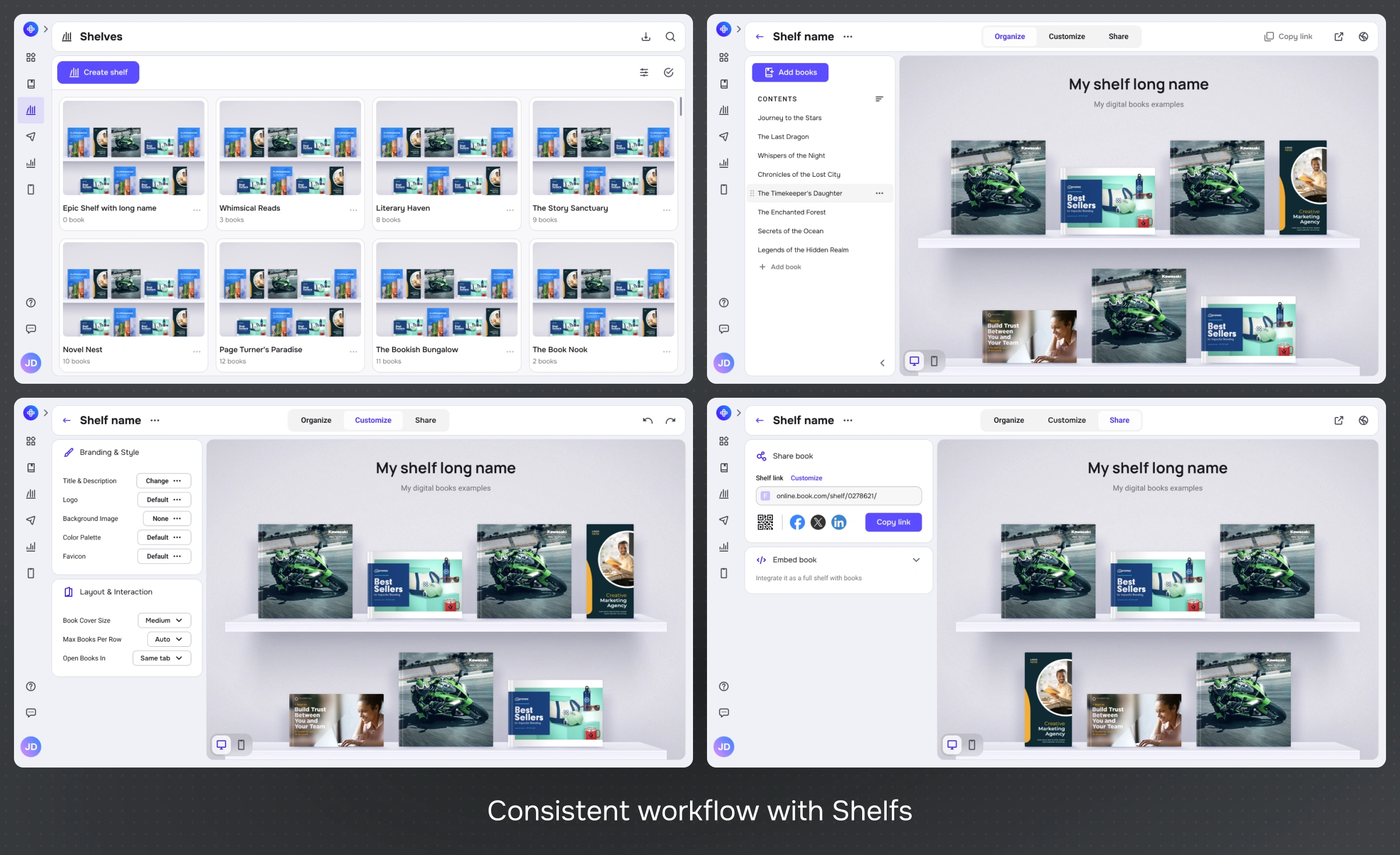The image size is (1400, 855).
Task: Click the undo arrow in the Customize view
Action: coord(647,421)
